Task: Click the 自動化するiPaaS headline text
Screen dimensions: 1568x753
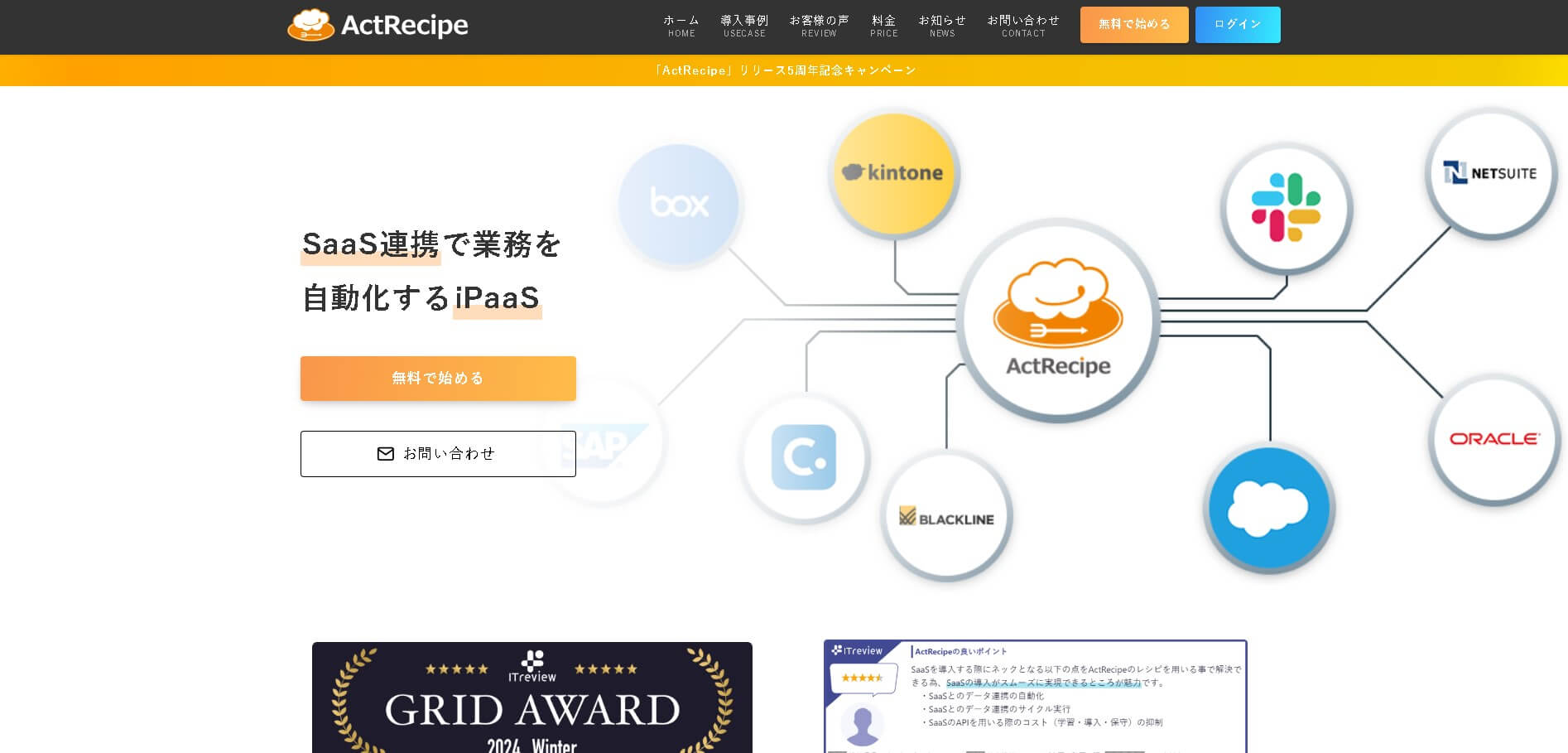Action: [x=421, y=298]
